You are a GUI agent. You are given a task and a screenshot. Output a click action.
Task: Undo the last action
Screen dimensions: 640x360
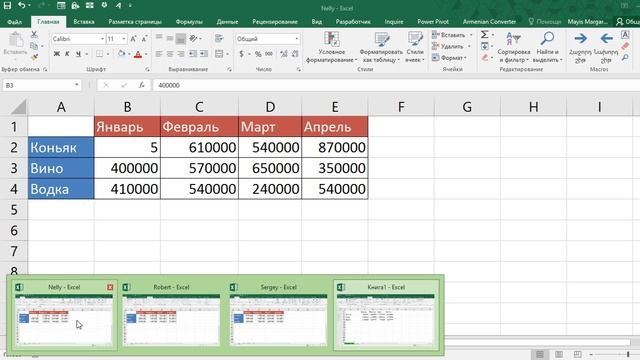(22, 5)
